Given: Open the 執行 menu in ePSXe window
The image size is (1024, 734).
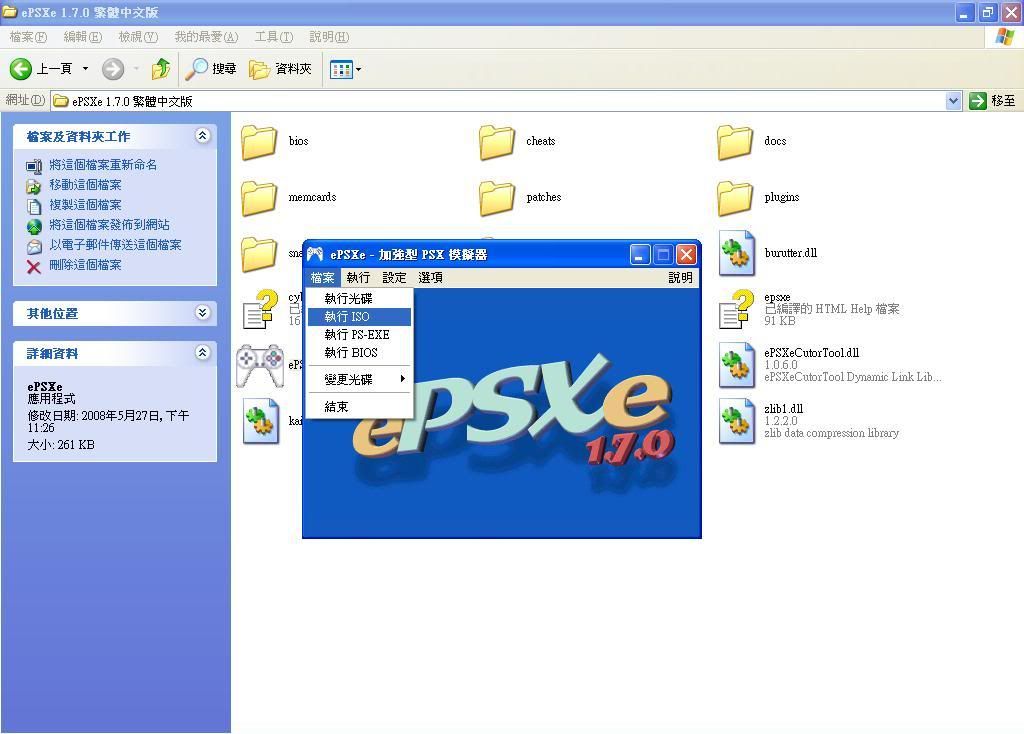Looking at the screenshot, I should click(x=359, y=278).
